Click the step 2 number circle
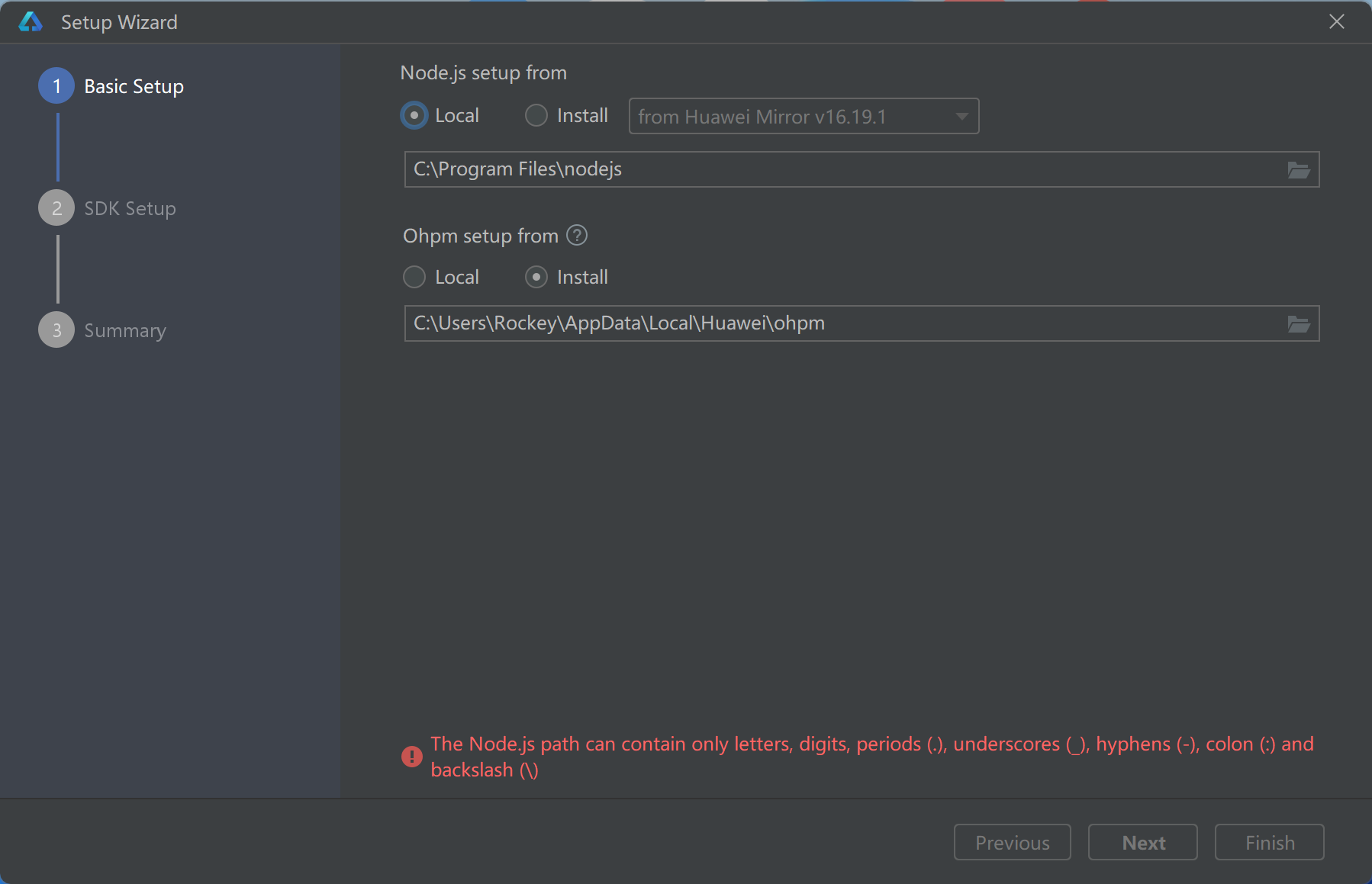This screenshot has height=884, width=1372. 56,207
